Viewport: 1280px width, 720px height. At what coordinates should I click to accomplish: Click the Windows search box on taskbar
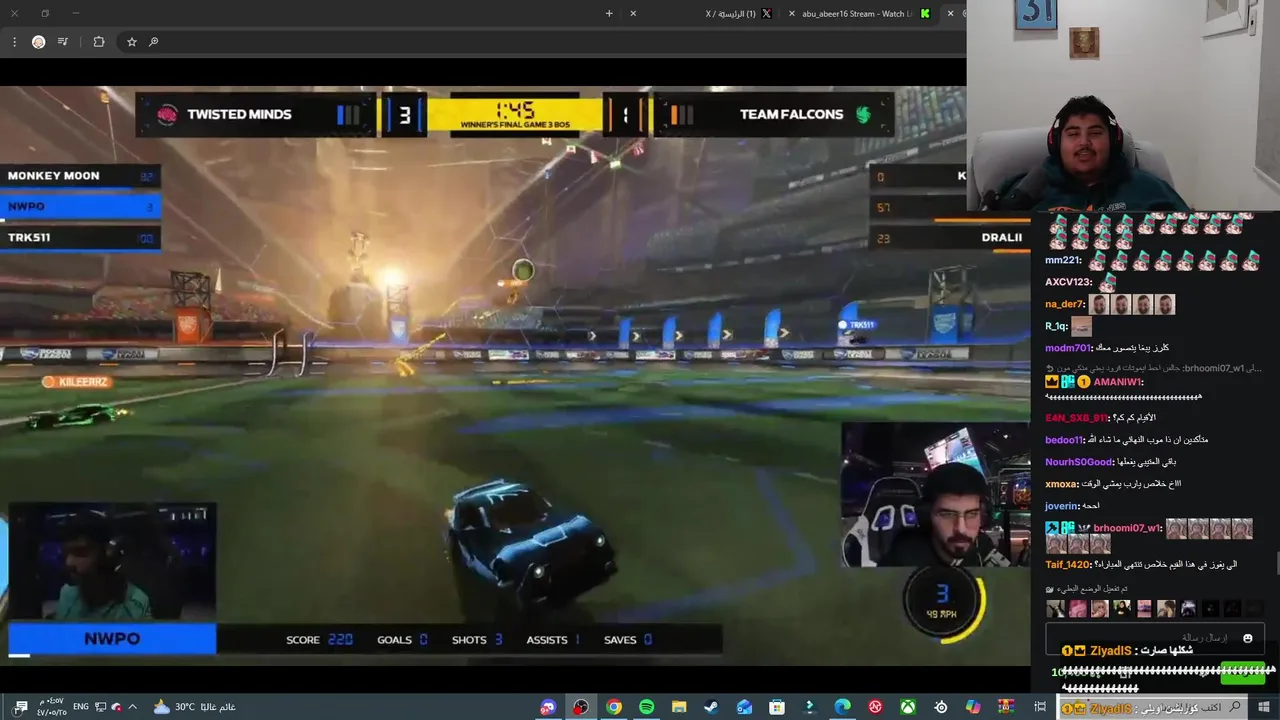pyautogui.click(x=1150, y=708)
